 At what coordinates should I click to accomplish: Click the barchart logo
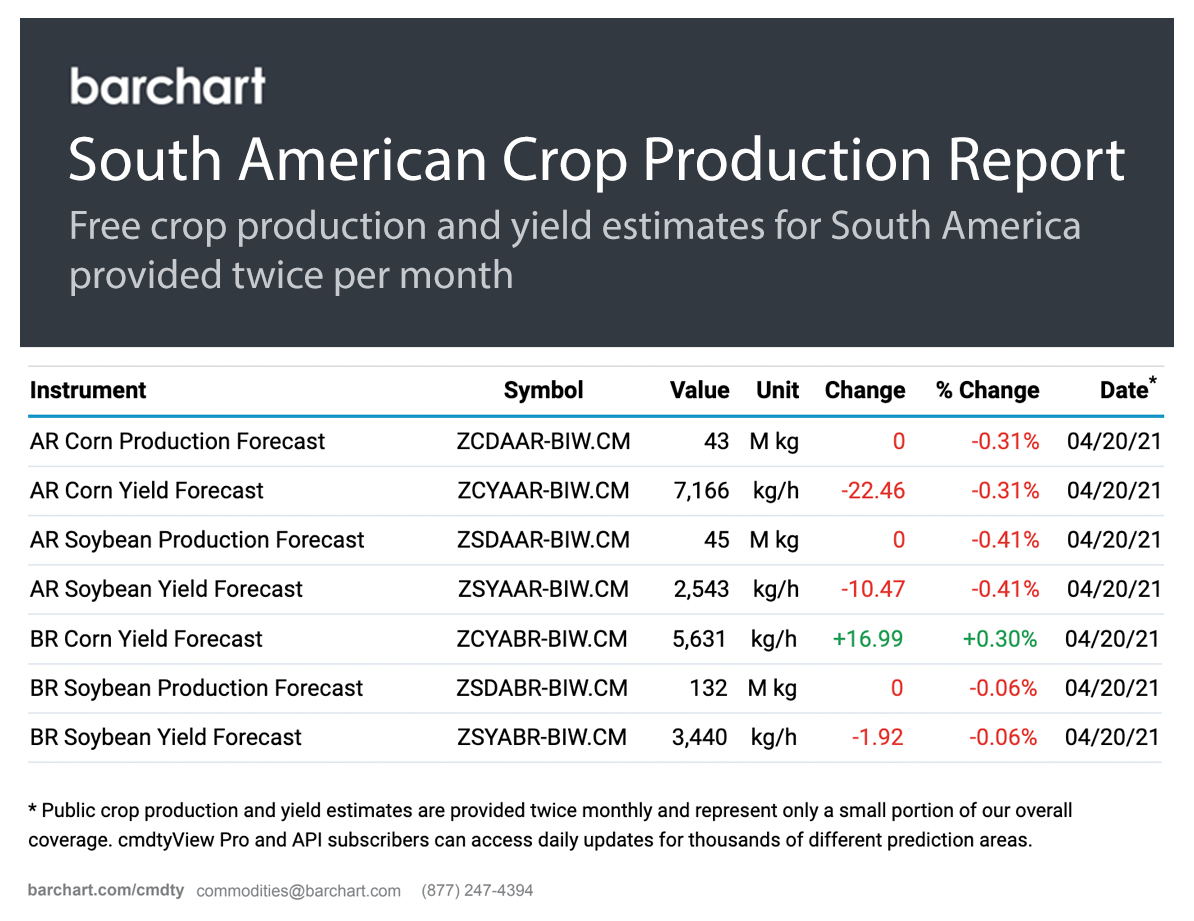[167, 86]
